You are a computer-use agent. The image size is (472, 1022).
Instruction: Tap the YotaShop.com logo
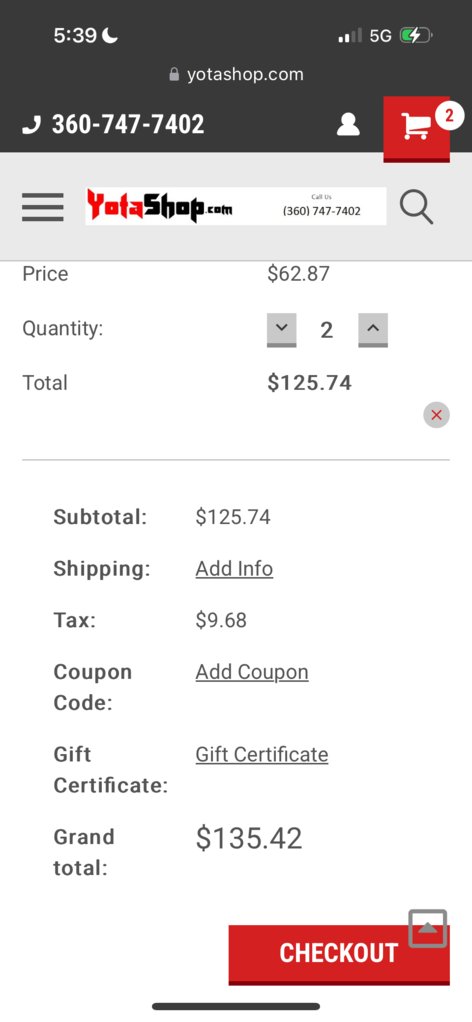[x=160, y=206]
